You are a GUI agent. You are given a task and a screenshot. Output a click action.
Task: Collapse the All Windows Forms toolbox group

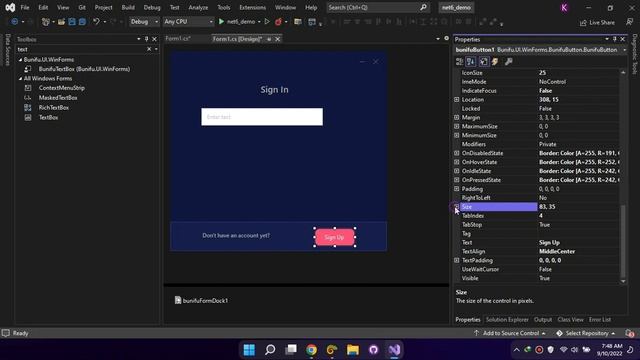click(20, 78)
